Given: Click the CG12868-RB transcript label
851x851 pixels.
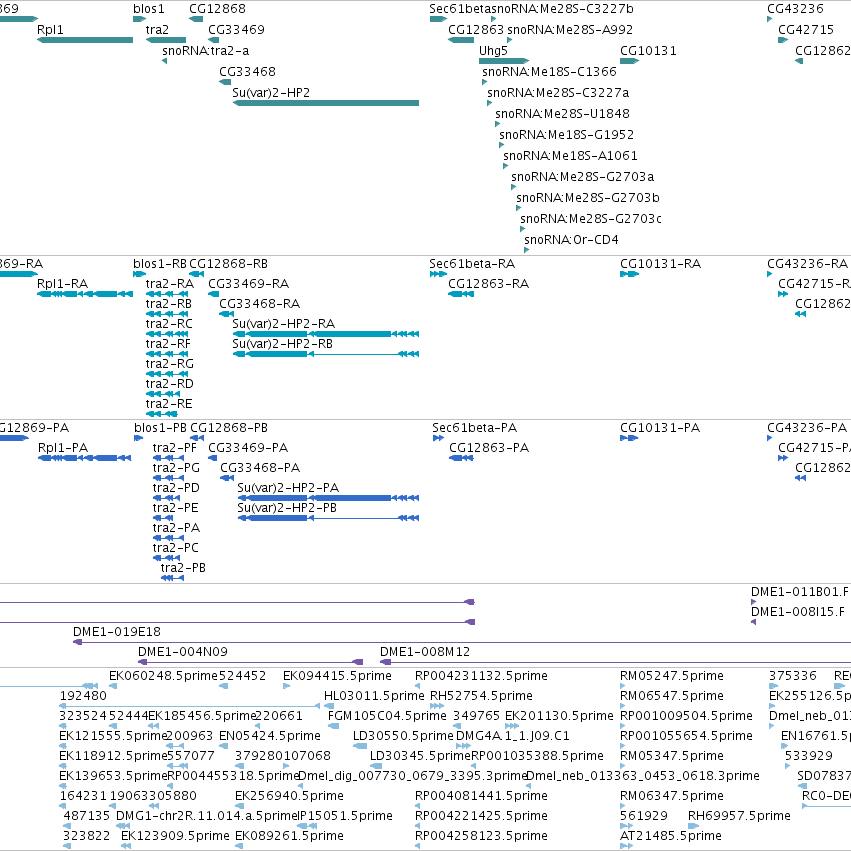Looking at the screenshot, I should pyautogui.click(x=228, y=264).
